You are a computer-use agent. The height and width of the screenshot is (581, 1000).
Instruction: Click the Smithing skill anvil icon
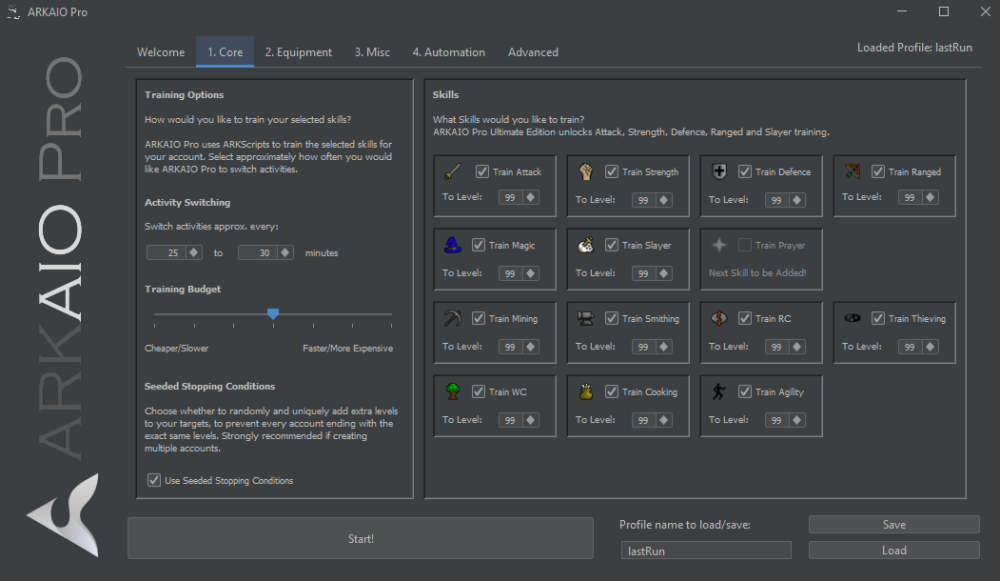click(x=585, y=318)
